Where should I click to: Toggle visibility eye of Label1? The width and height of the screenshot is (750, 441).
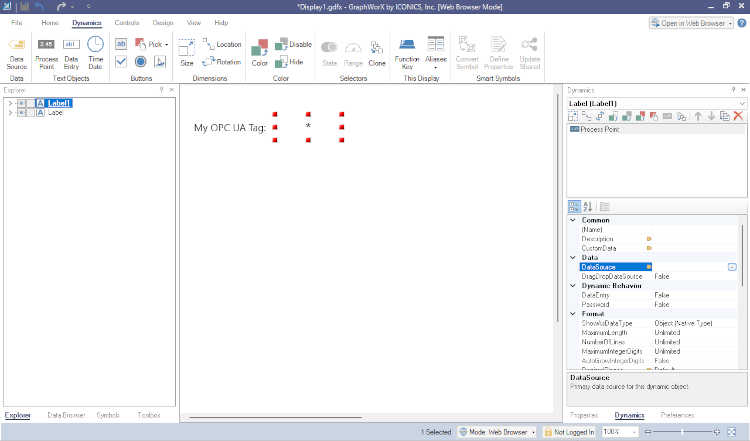21,103
